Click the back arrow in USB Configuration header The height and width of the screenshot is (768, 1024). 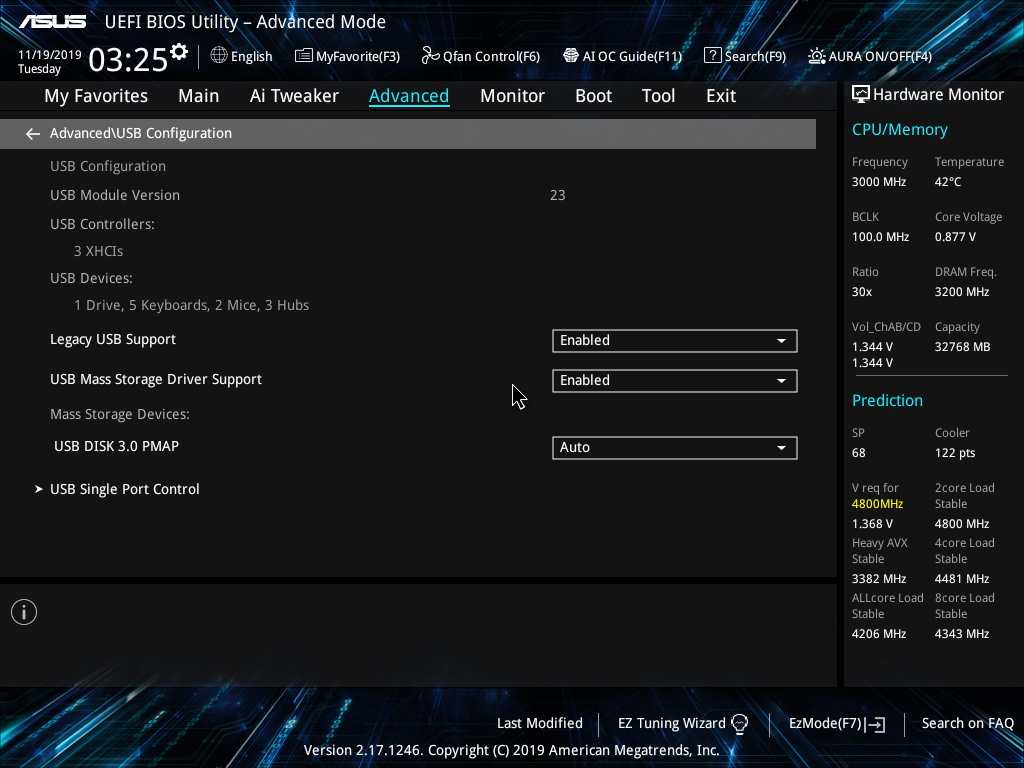(x=33, y=134)
